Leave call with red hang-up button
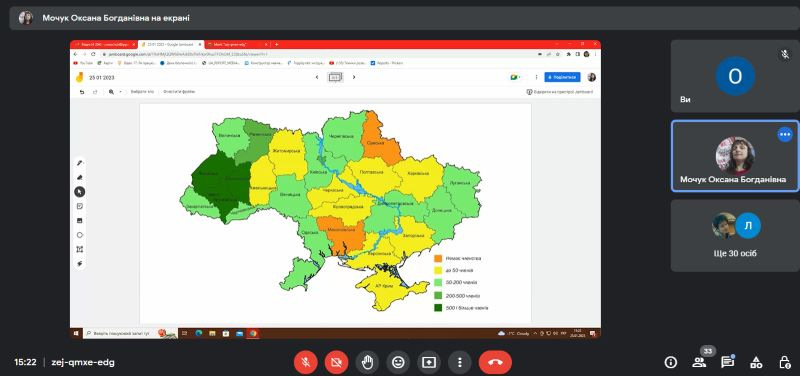 coord(495,362)
